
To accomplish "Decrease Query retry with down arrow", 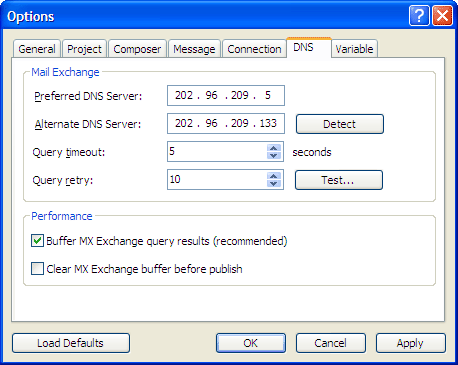I will (x=274, y=183).
